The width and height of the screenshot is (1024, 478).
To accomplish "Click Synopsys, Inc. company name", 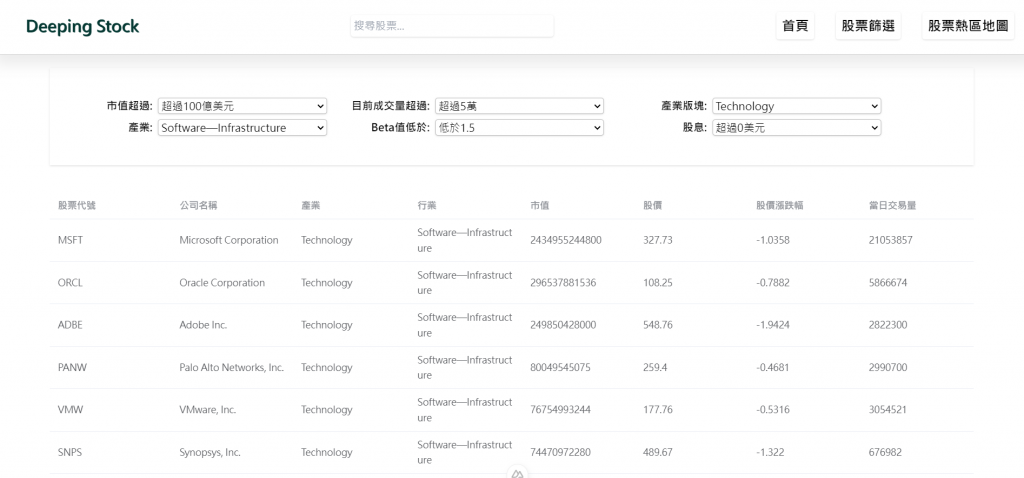I will (210, 453).
